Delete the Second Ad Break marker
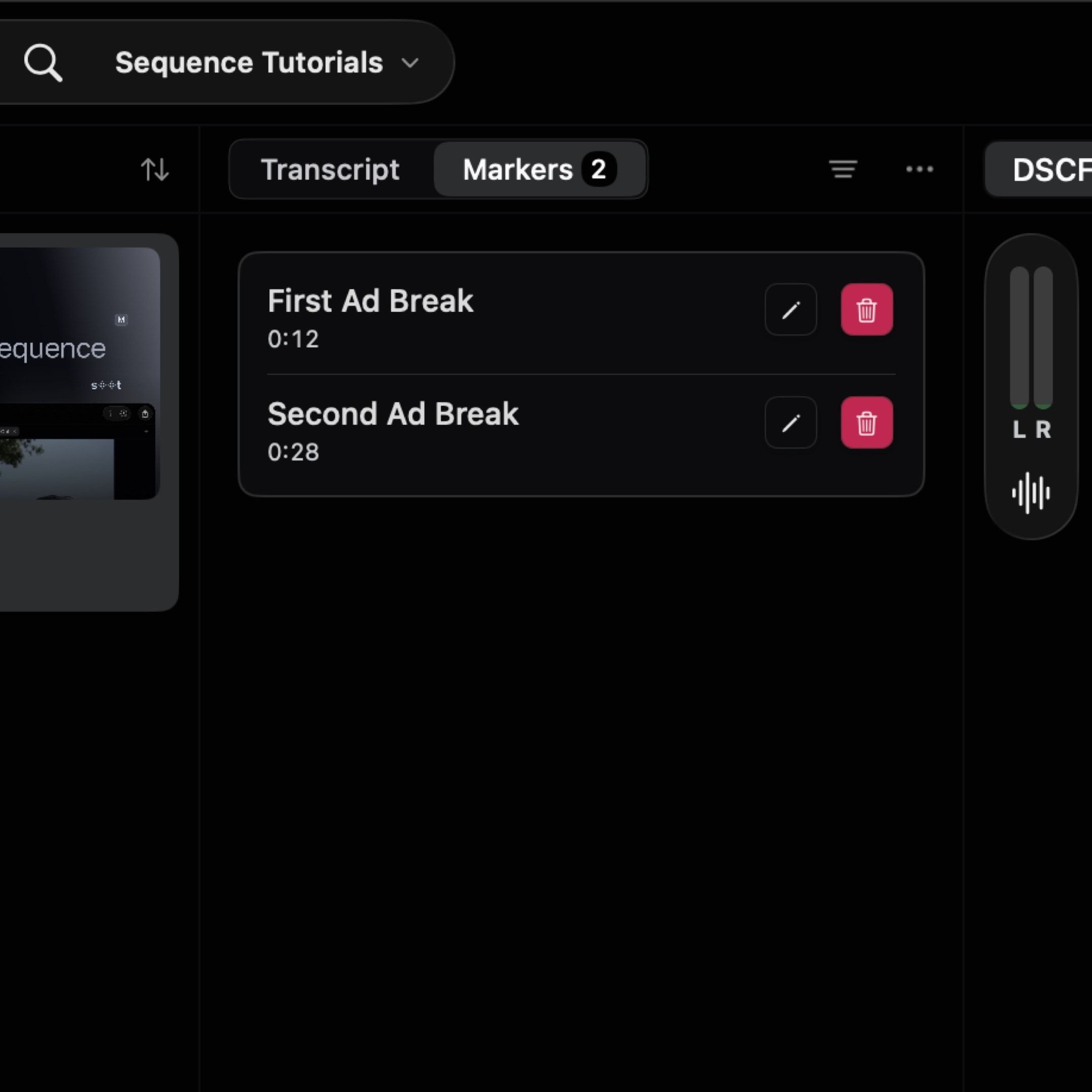The image size is (1092, 1092). coord(867,422)
